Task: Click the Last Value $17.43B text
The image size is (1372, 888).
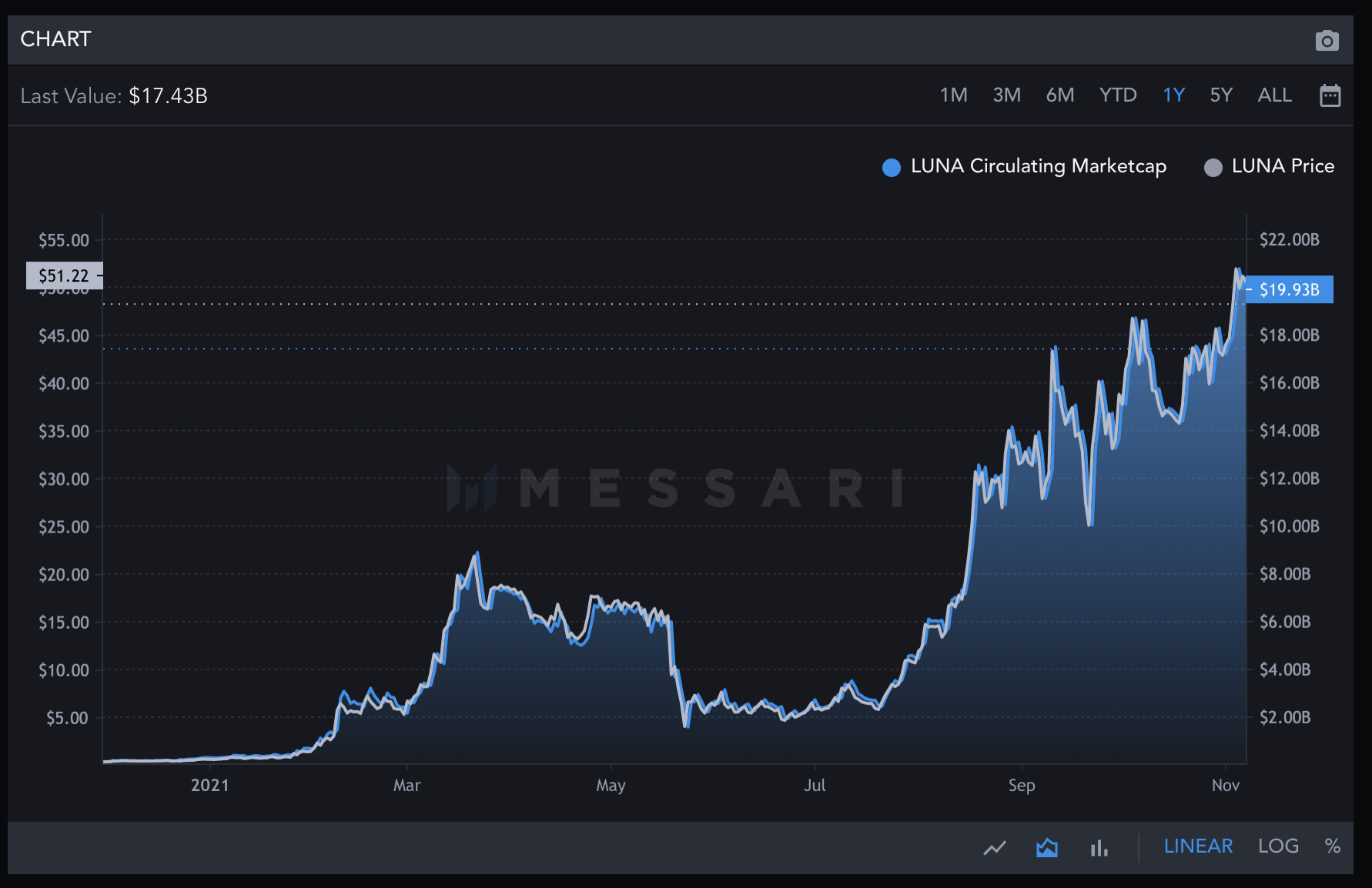Action: (x=114, y=96)
